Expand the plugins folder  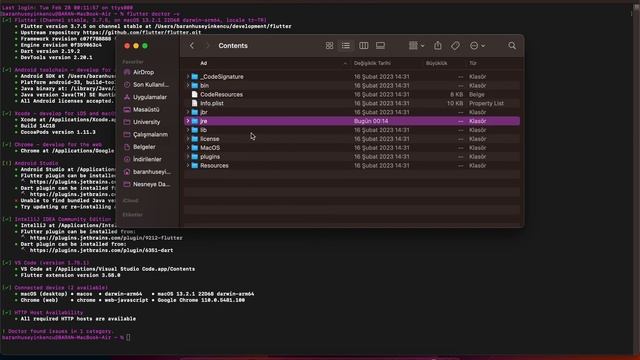(x=188, y=157)
